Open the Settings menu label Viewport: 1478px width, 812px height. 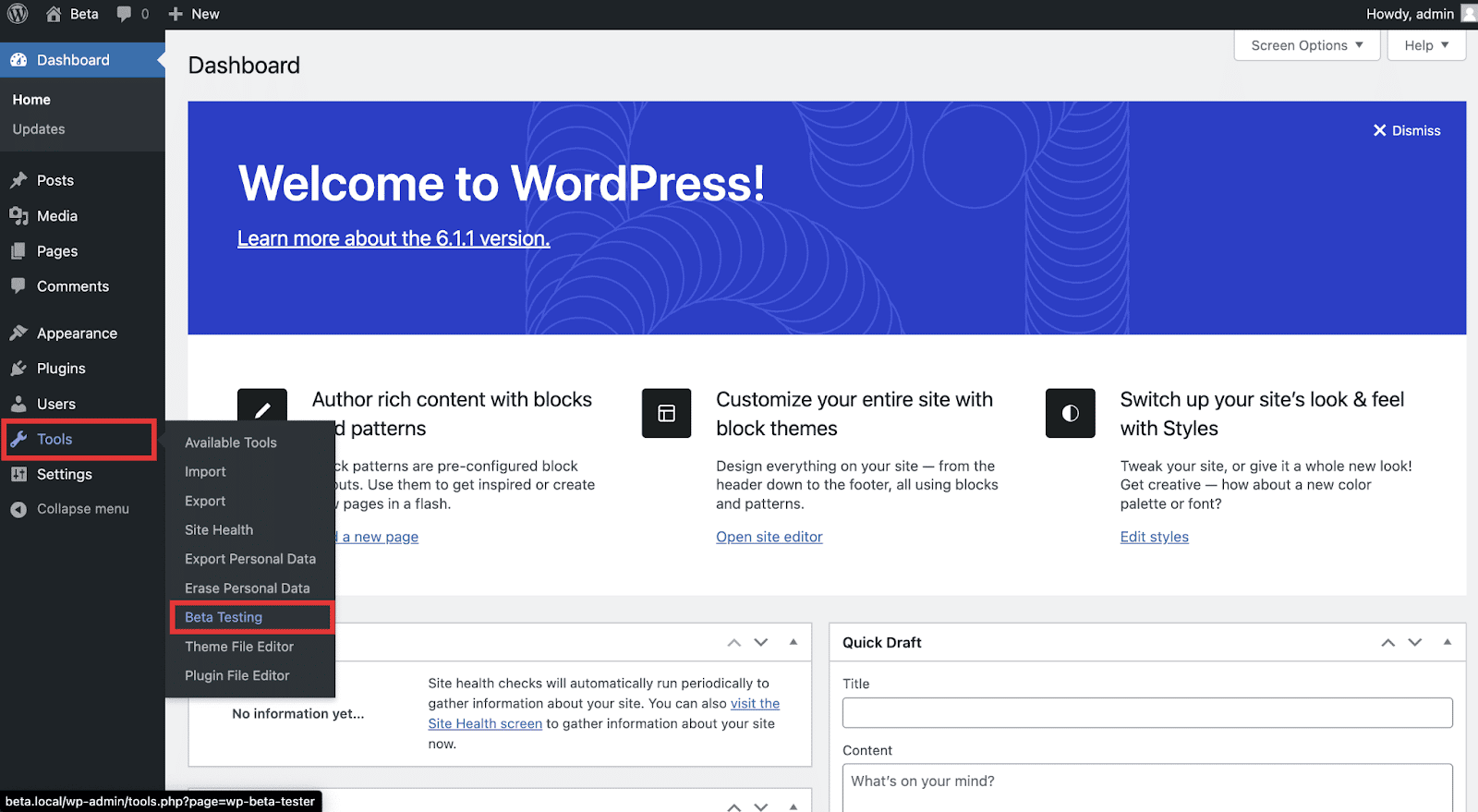(65, 474)
